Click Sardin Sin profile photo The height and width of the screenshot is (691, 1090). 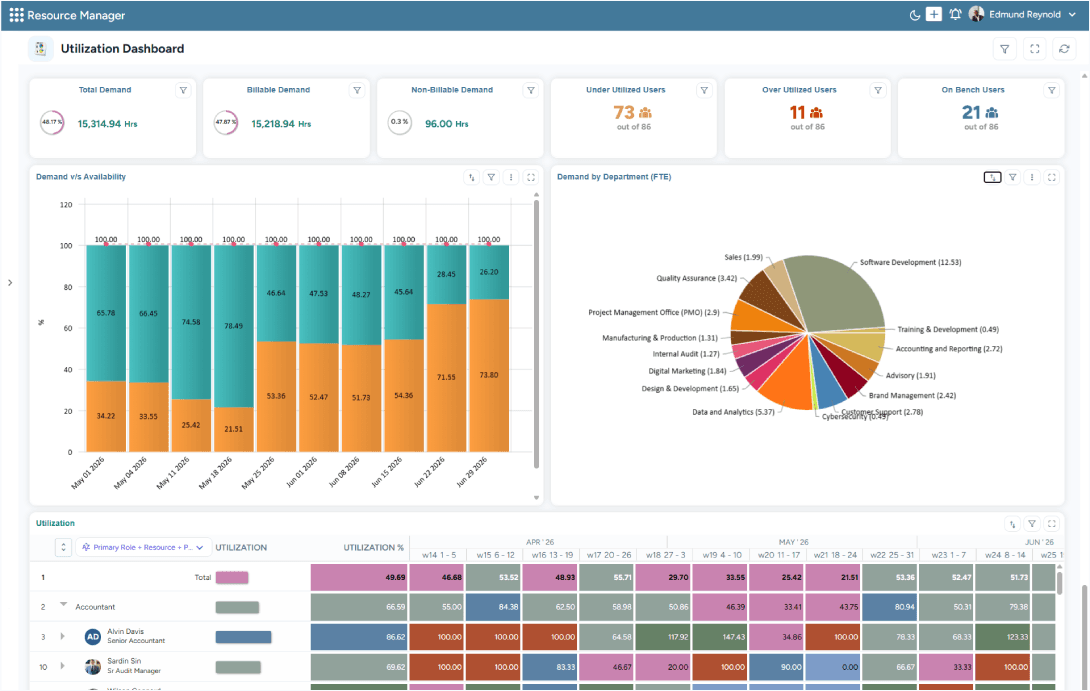[92, 667]
